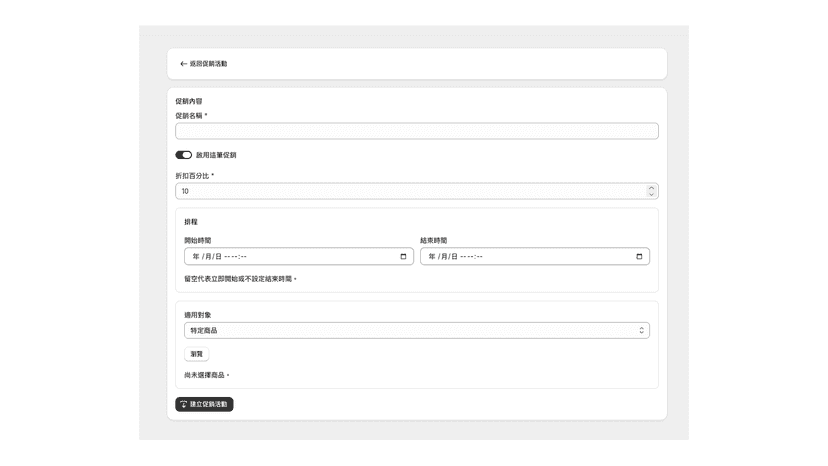Screen dimensions: 828x466
Task: Open the 適用對象 dropdown showing 特定商品
Action: 417,330
